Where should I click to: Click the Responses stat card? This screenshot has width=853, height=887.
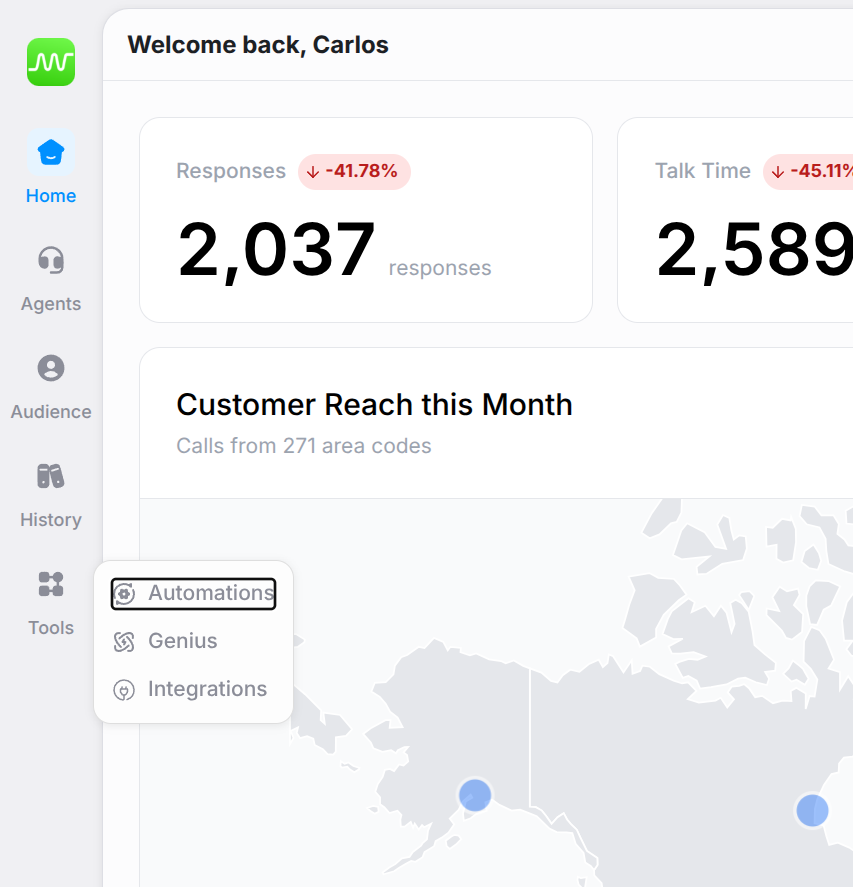366,220
